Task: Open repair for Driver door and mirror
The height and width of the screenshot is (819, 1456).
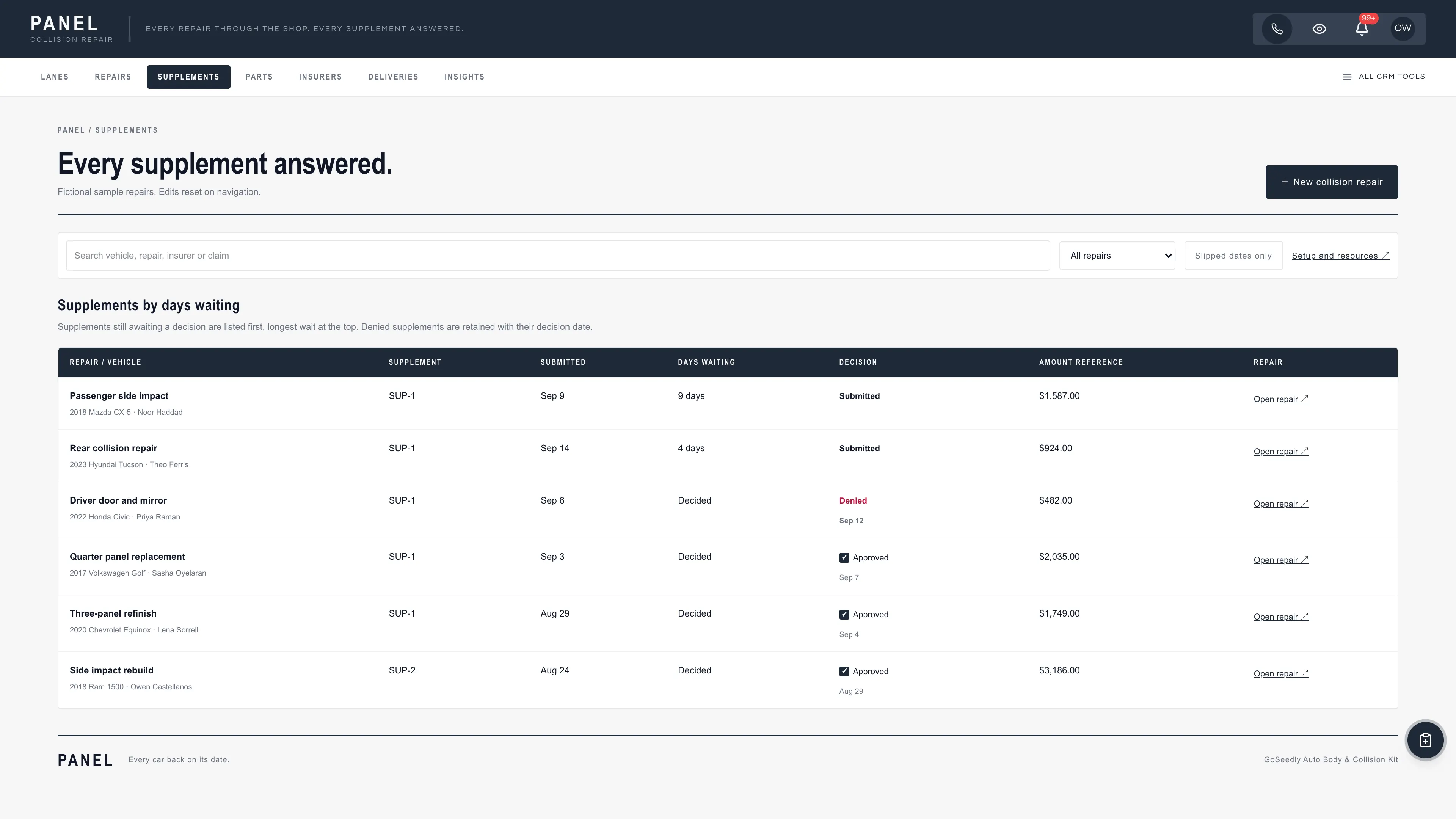Action: (x=1281, y=504)
